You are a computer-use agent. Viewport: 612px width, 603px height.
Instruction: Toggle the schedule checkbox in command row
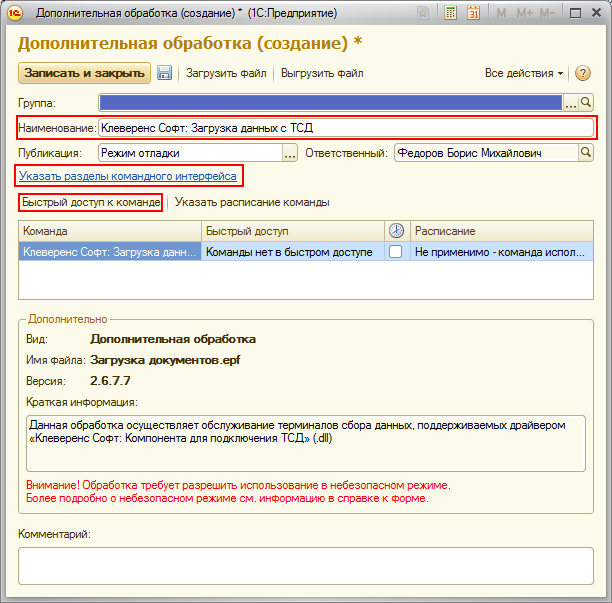[x=395, y=251]
